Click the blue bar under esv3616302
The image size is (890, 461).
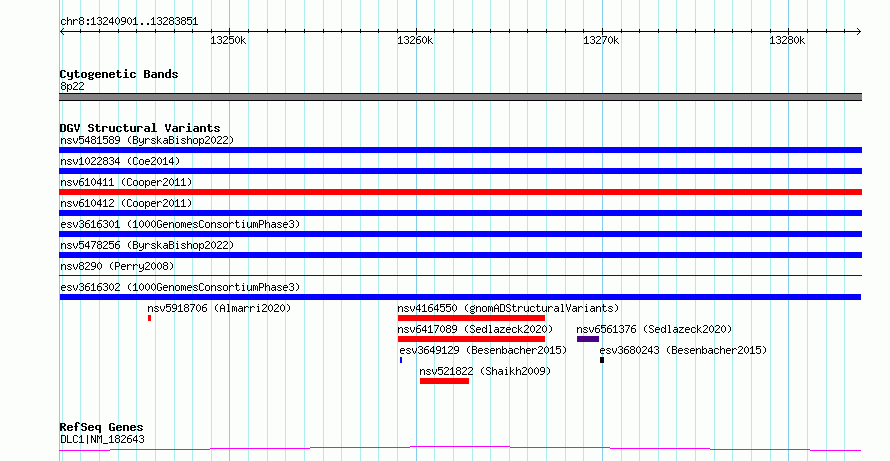coord(460,297)
